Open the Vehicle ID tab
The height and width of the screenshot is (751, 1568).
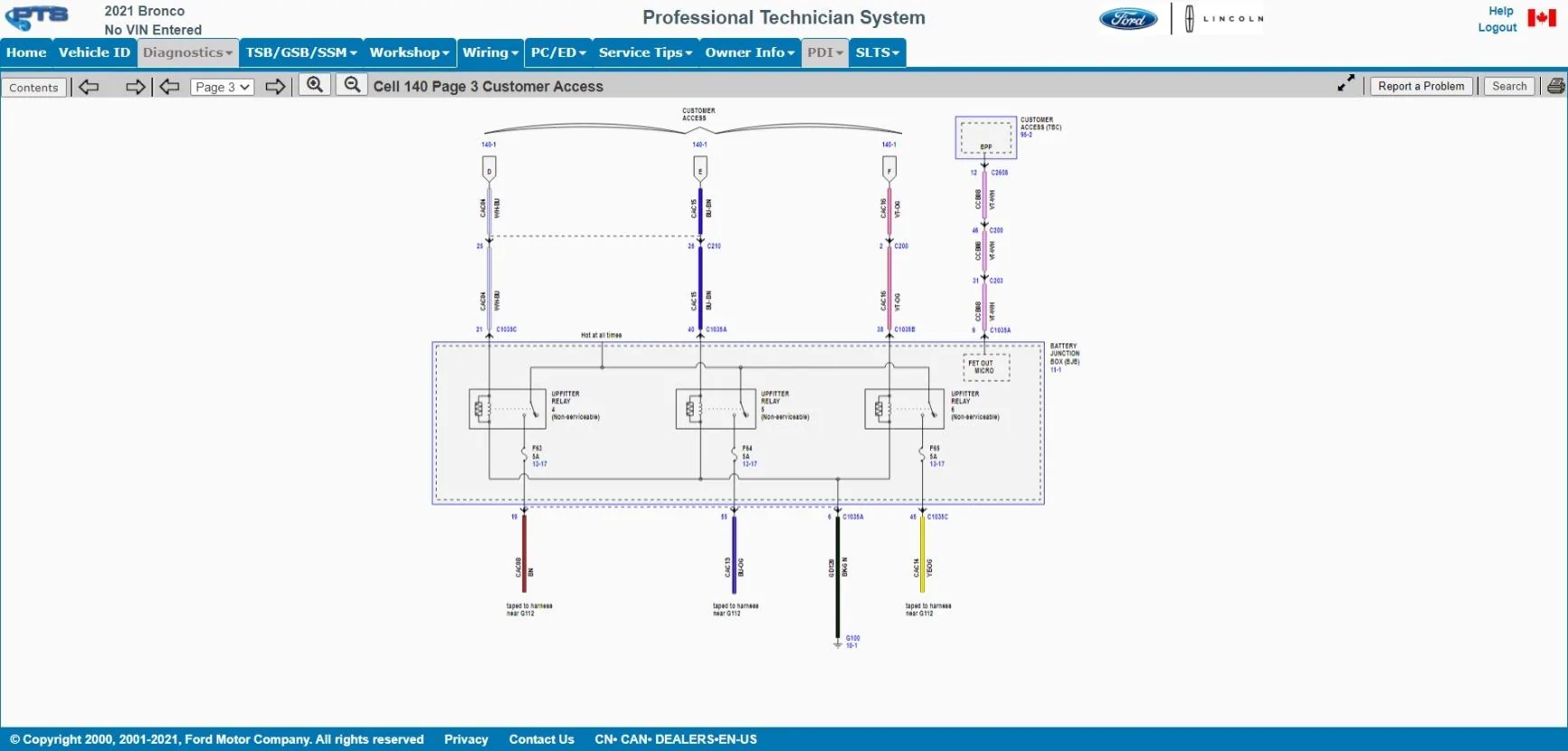pos(95,52)
